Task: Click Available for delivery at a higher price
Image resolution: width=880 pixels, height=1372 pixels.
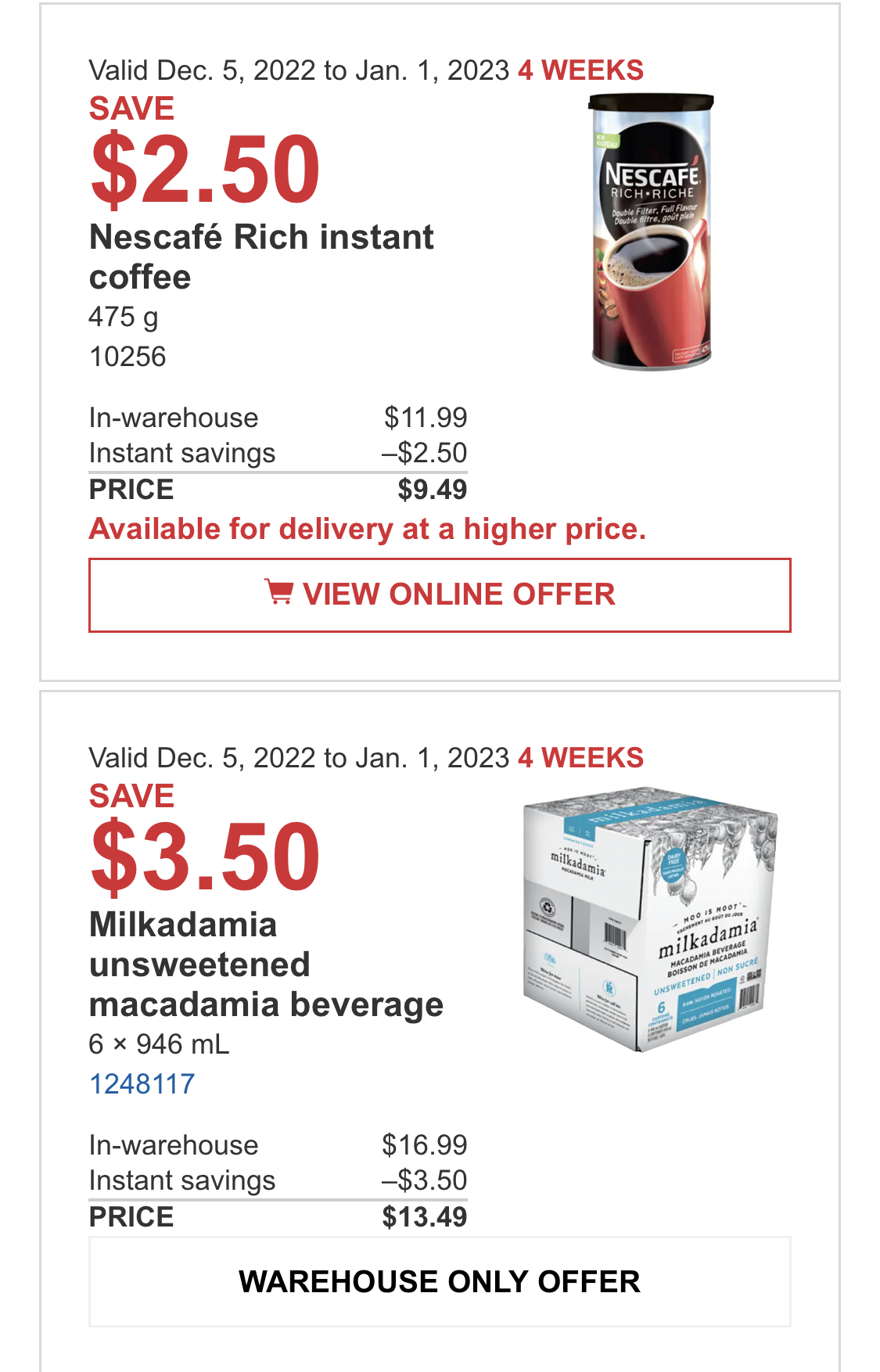Action: (x=368, y=530)
